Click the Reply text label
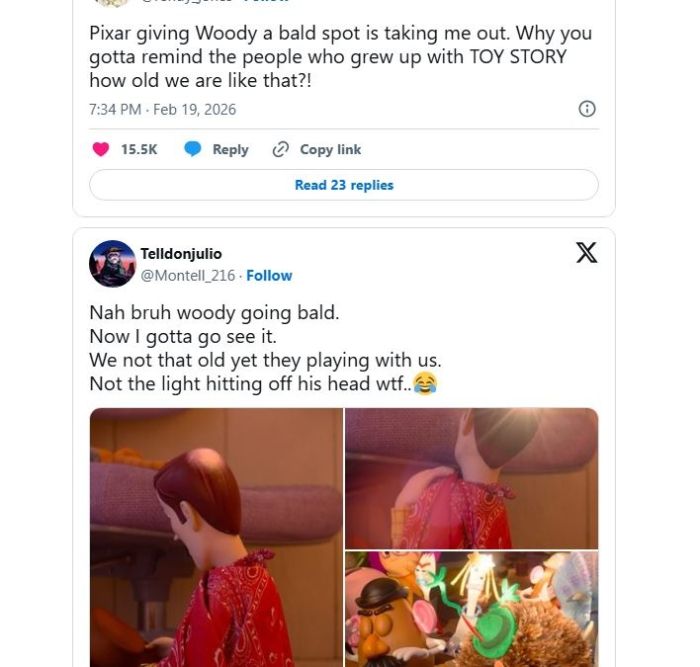Screen dimensions: 700x667 click(x=230, y=149)
